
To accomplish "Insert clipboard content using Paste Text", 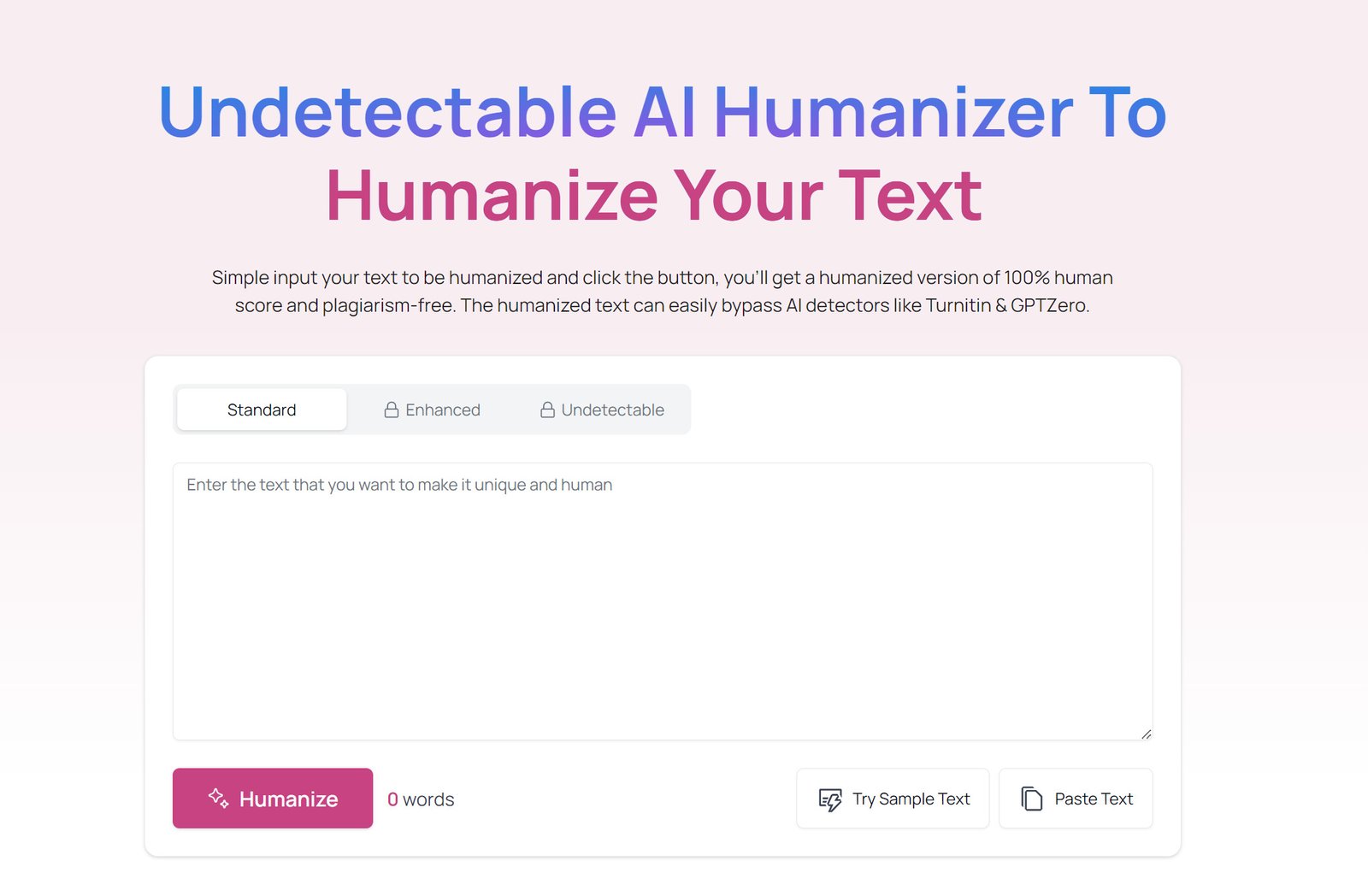I will coord(1076,798).
